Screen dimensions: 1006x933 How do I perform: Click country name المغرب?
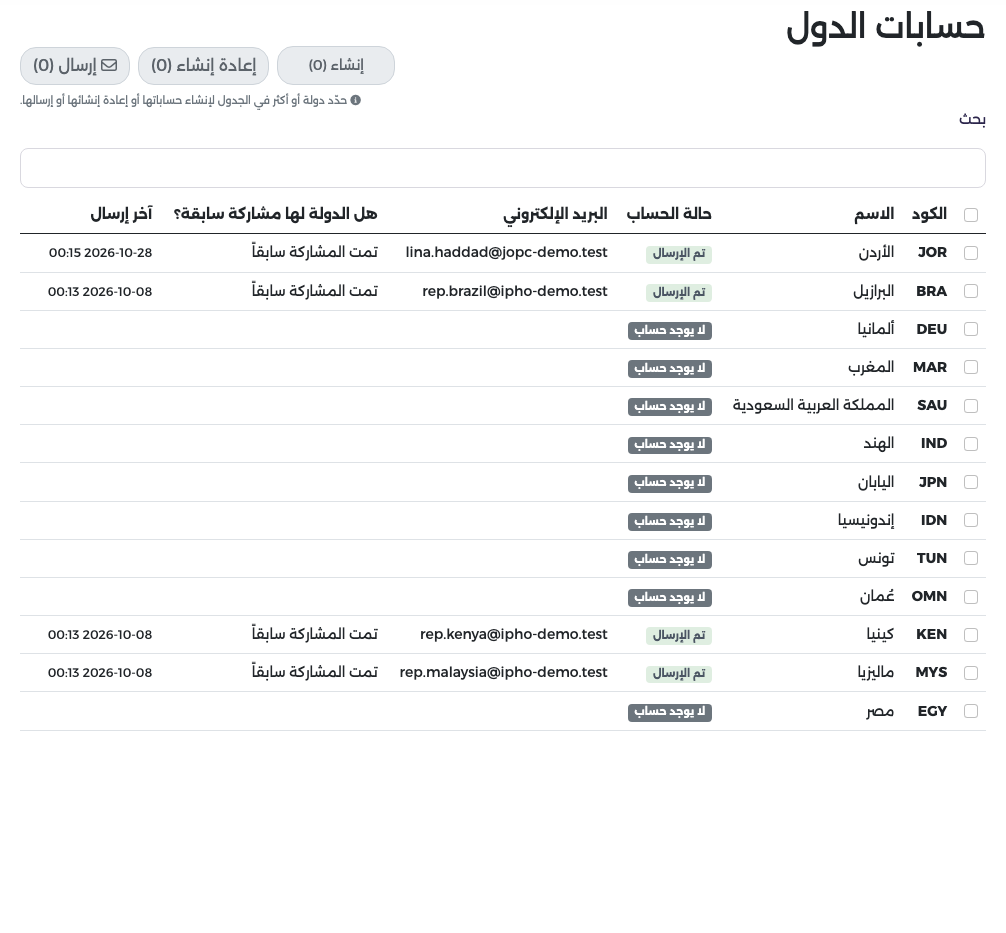click(871, 367)
